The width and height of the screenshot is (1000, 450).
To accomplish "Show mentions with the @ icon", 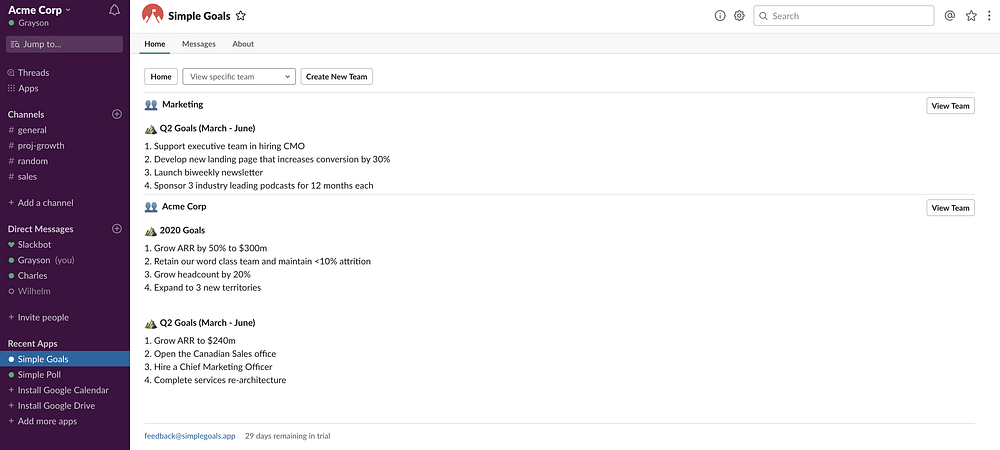I will pyautogui.click(x=950, y=16).
